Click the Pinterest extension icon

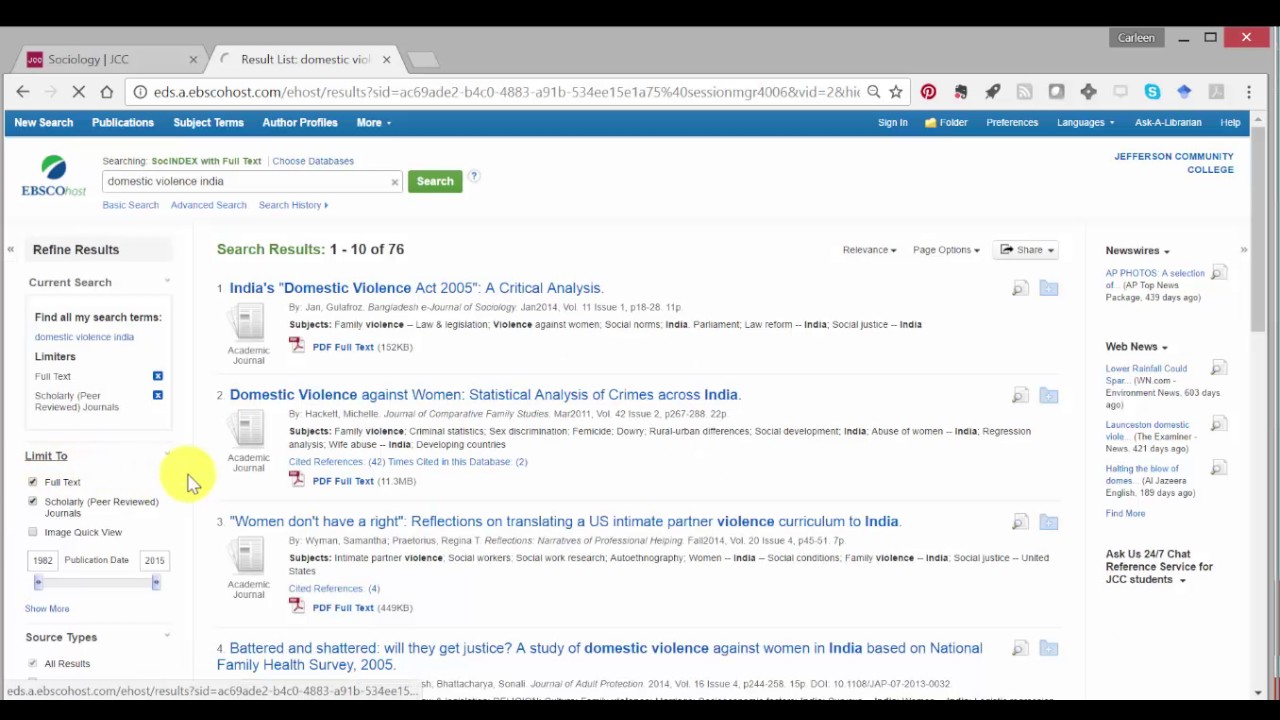928,92
